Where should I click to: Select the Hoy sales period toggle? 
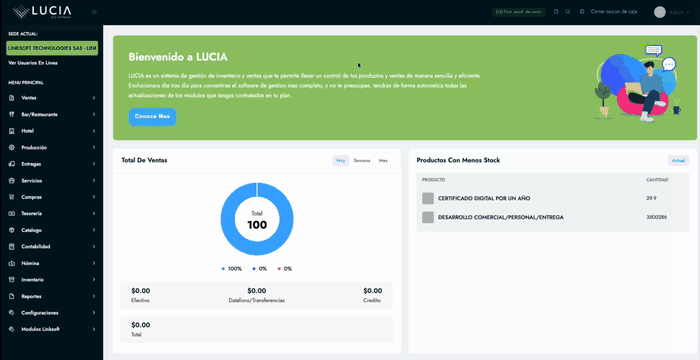click(x=341, y=161)
